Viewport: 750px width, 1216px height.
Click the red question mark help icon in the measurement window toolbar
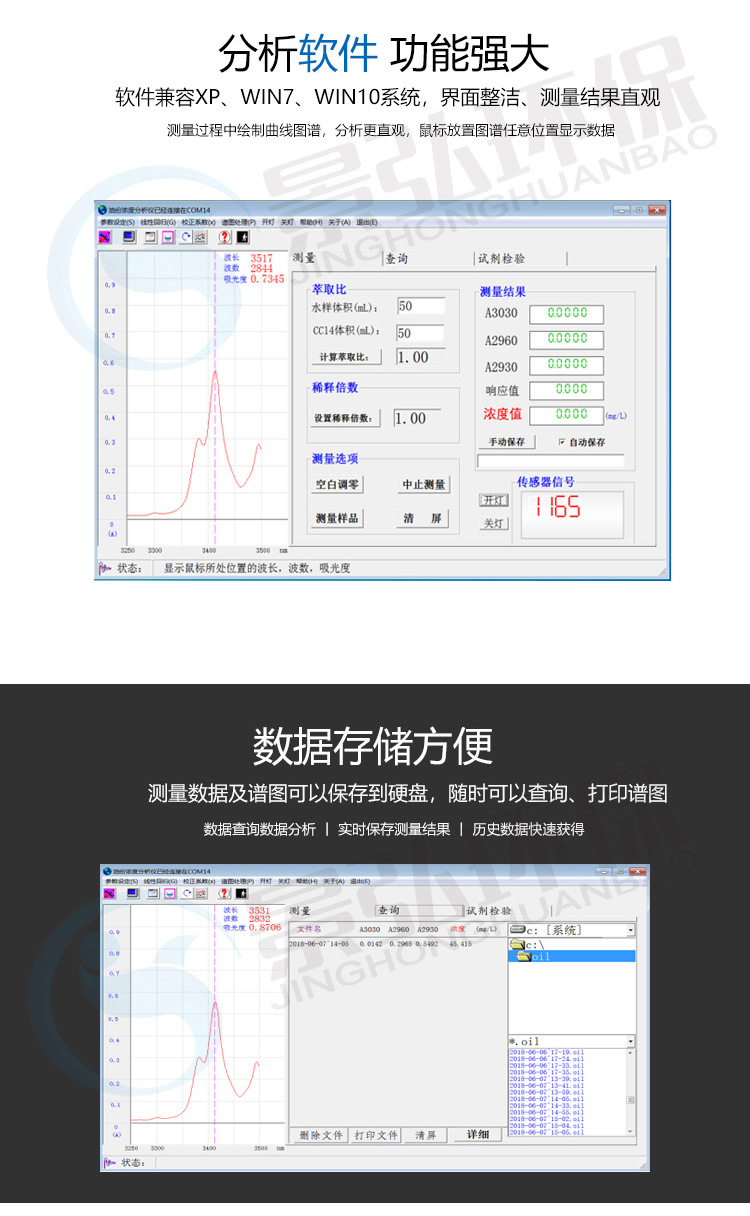(x=225, y=237)
